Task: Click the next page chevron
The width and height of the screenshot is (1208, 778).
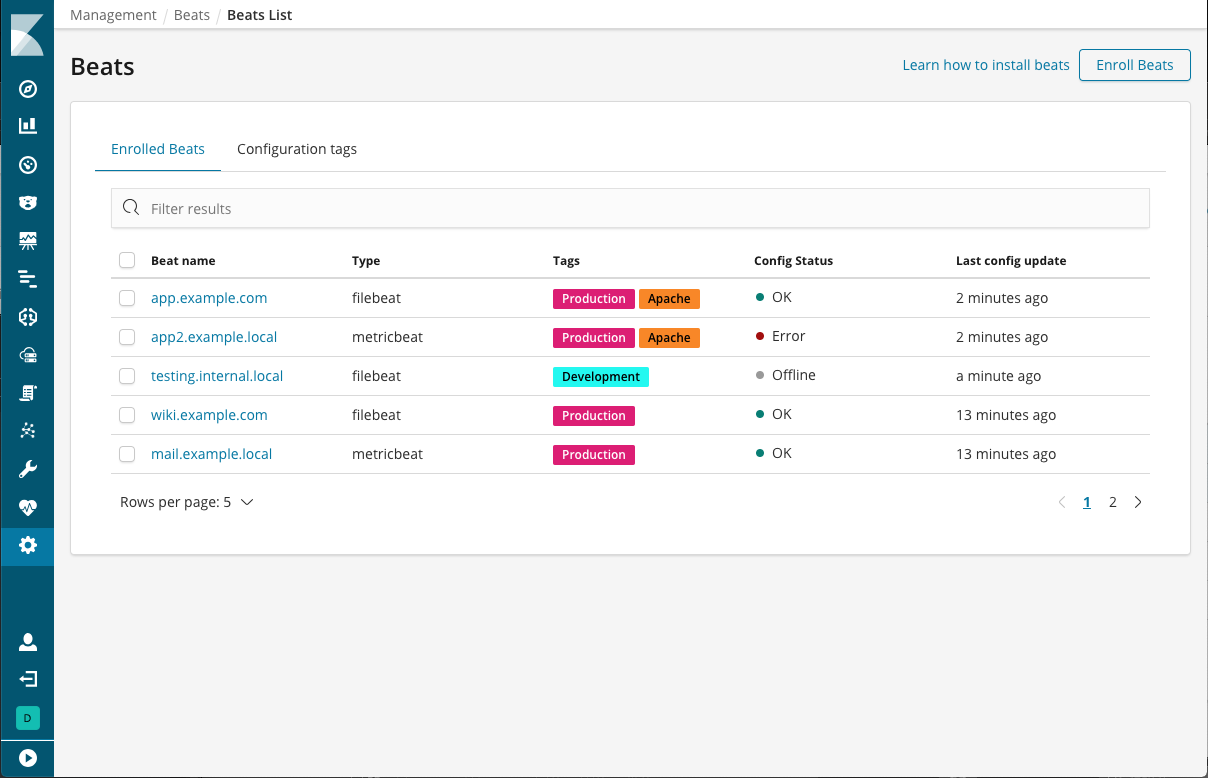Action: click(1138, 502)
